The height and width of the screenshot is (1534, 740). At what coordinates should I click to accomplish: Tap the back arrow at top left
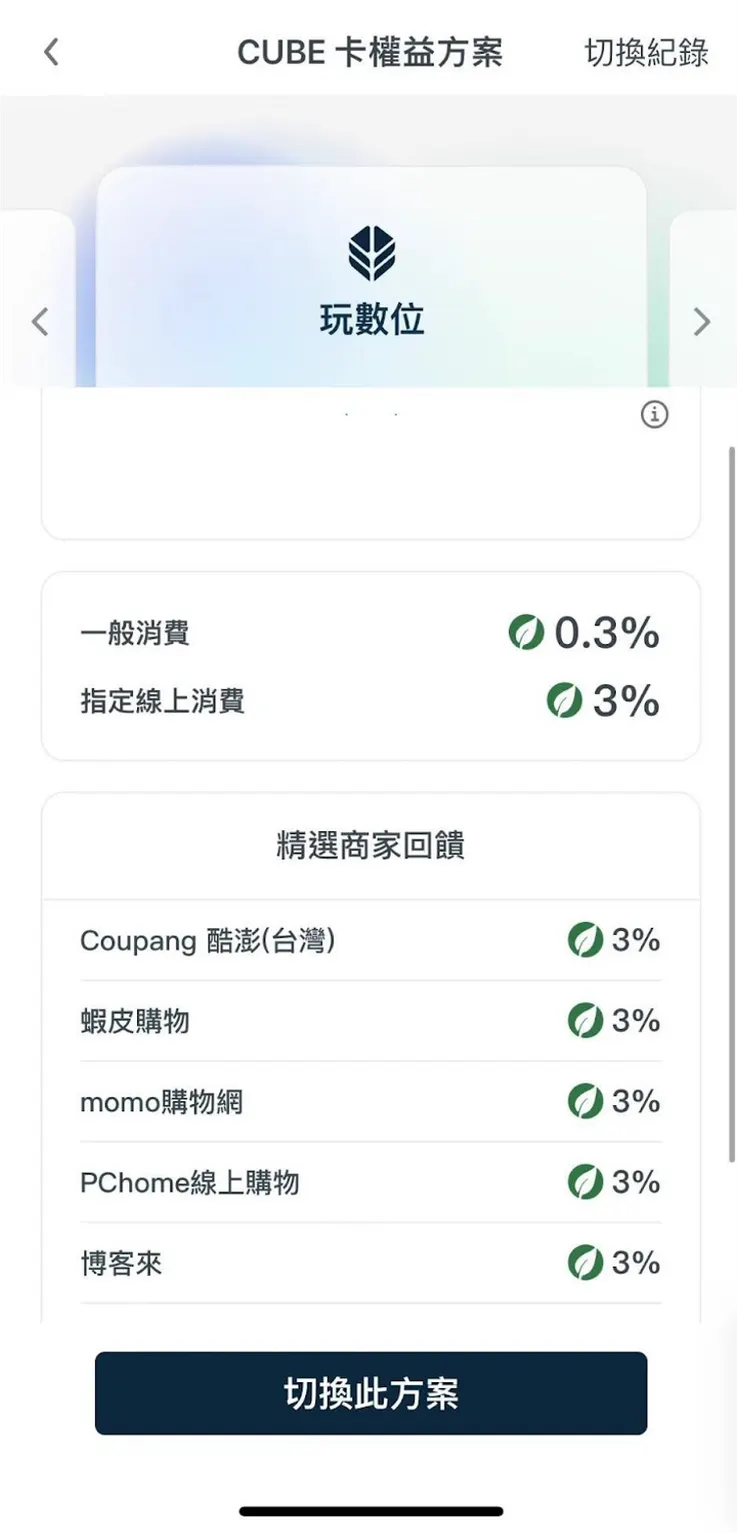51,51
